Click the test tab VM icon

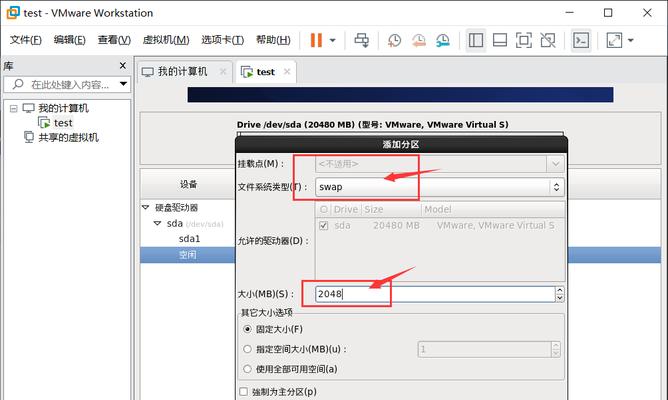(x=247, y=72)
